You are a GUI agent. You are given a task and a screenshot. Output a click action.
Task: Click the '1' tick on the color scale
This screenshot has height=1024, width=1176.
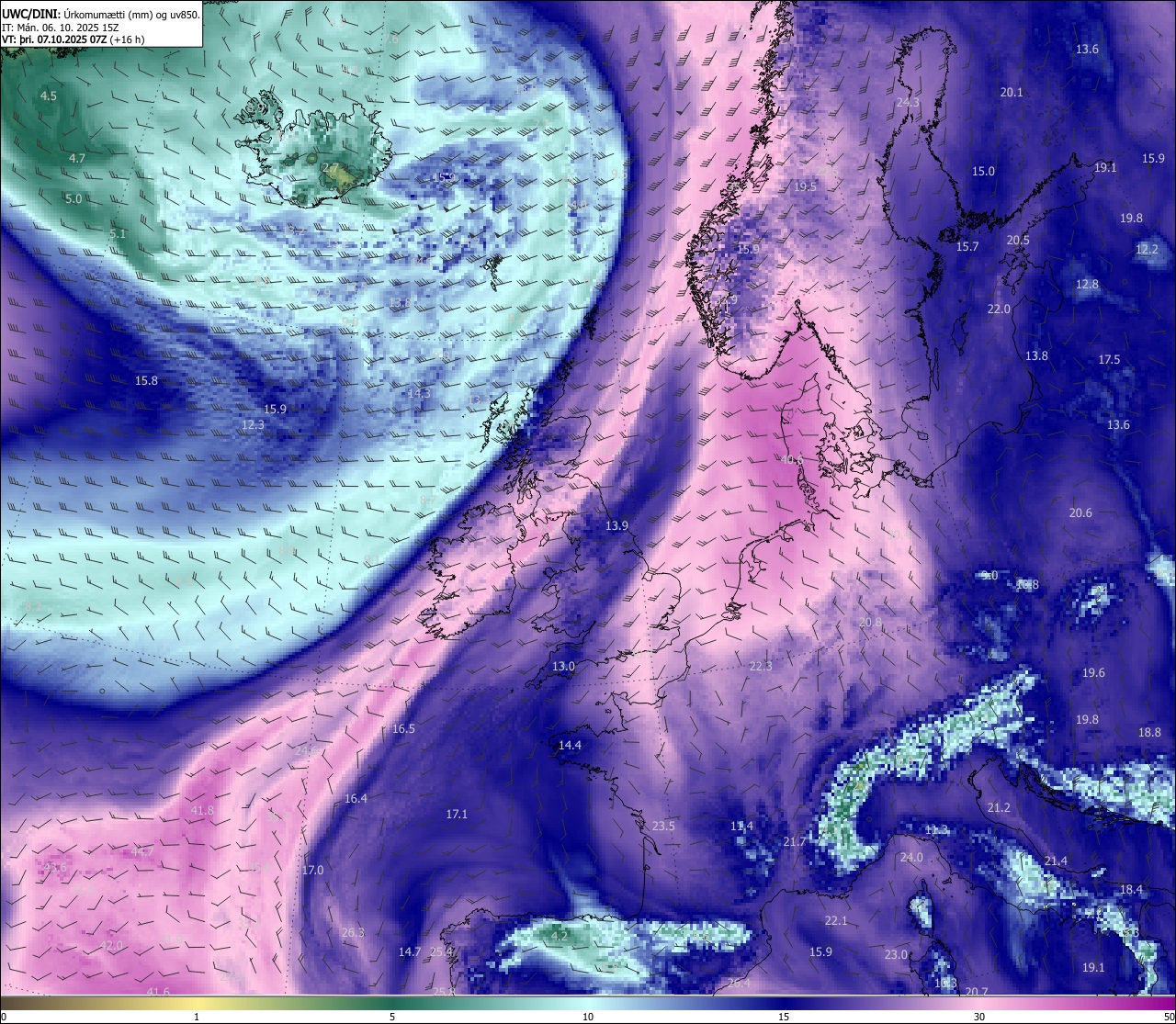coord(197,1018)
